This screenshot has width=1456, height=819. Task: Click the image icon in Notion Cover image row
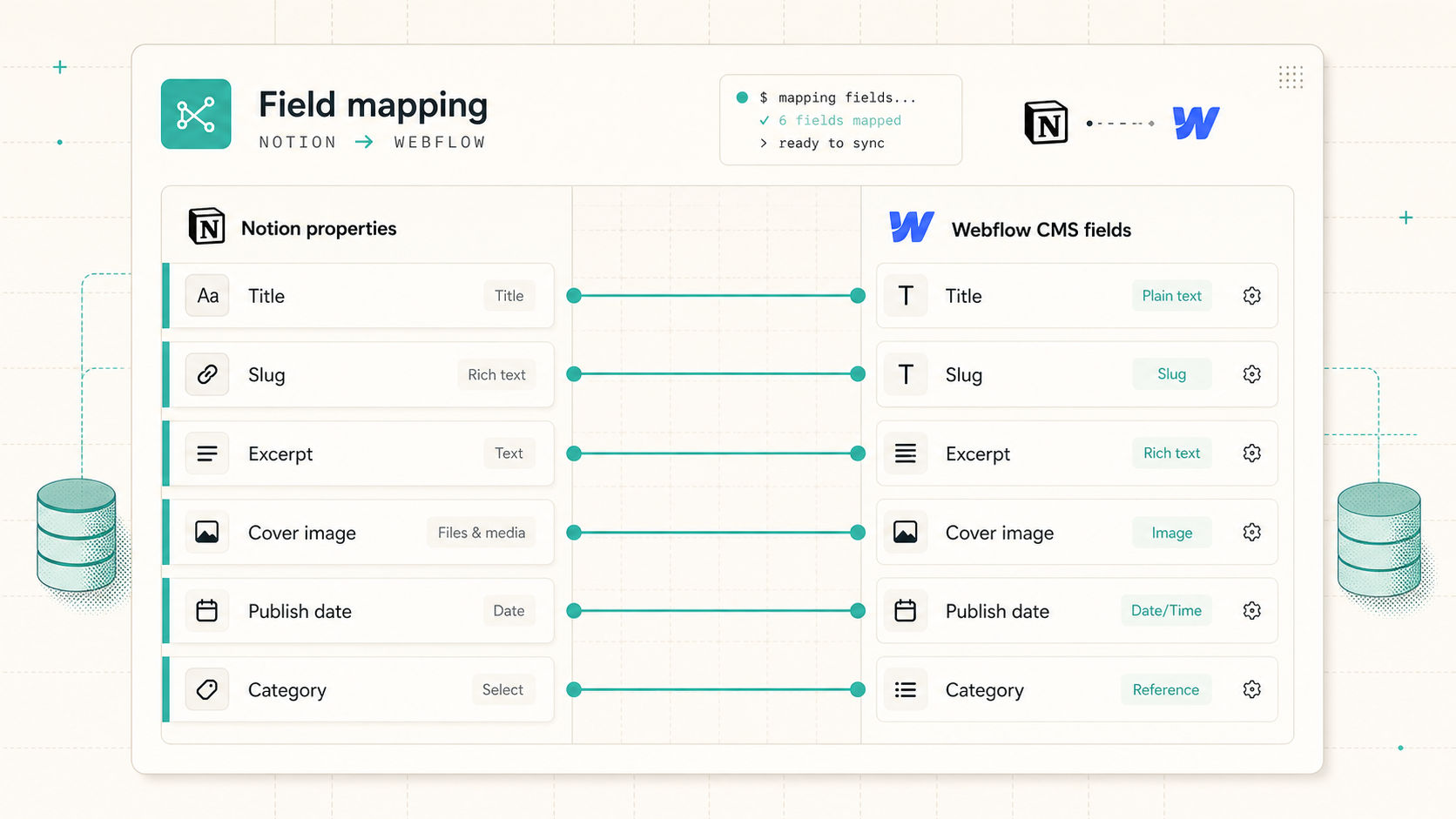click(207, 532)
